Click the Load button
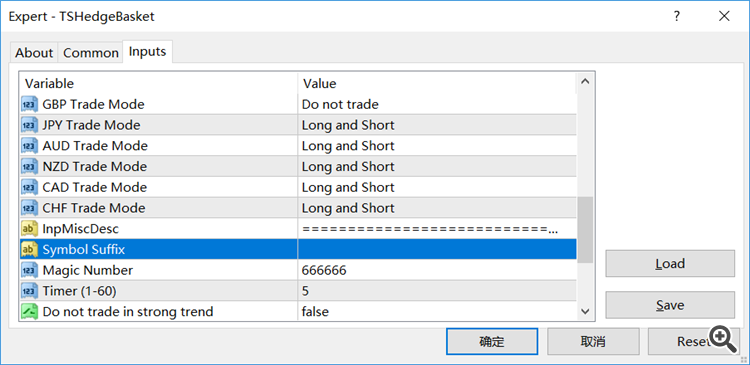Viewport: 750px width, 365px height. (x=670, y=264)
